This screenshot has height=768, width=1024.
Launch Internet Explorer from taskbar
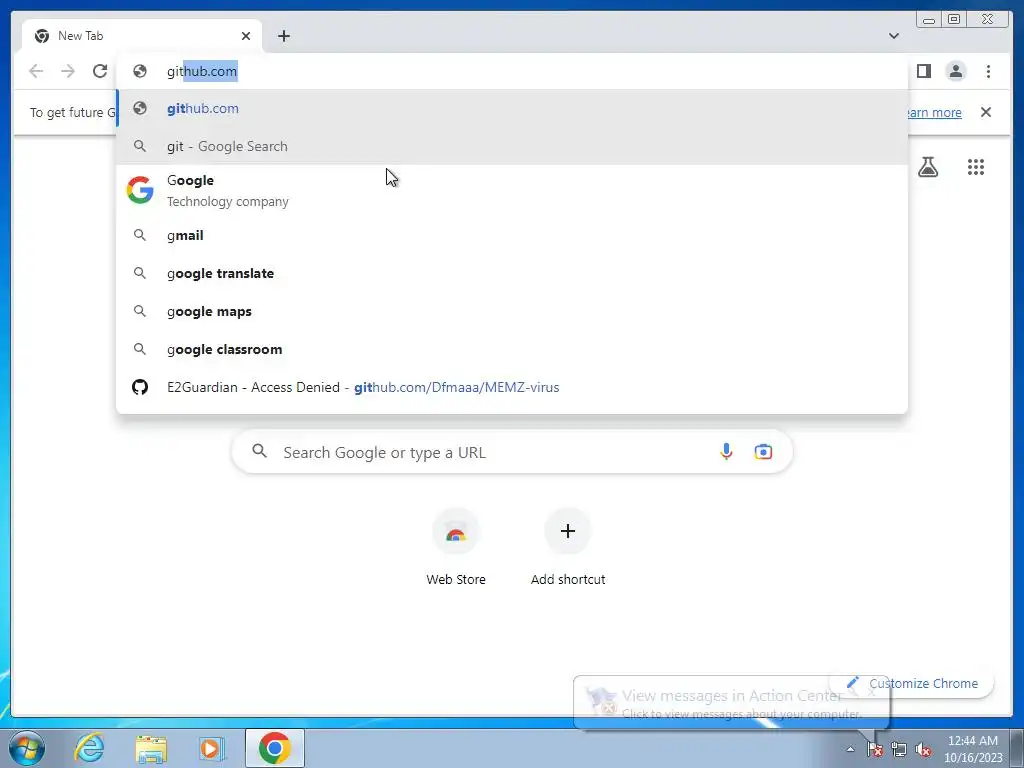(89, 748)
